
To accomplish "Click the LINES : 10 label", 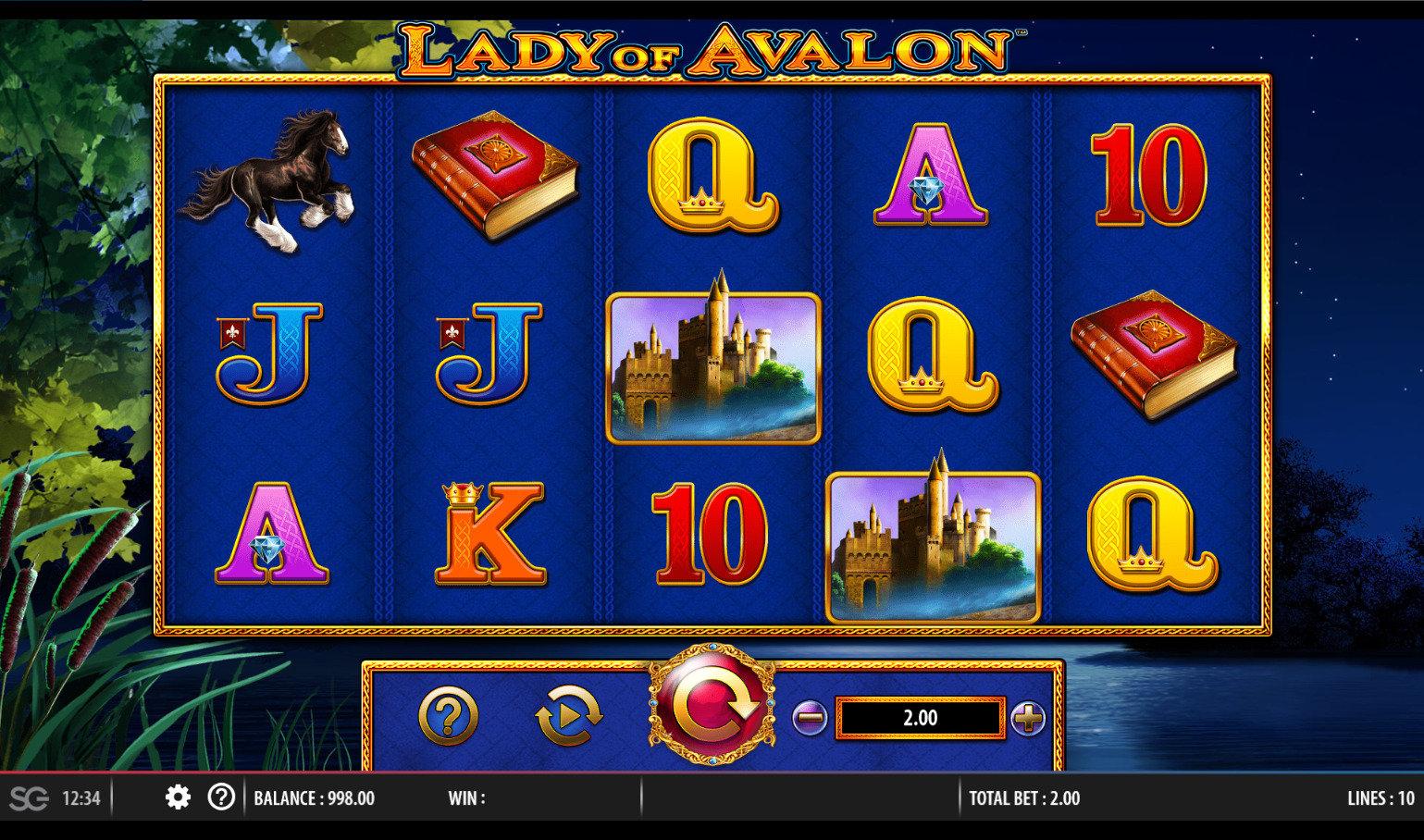I will click(x=1381, y=798).
